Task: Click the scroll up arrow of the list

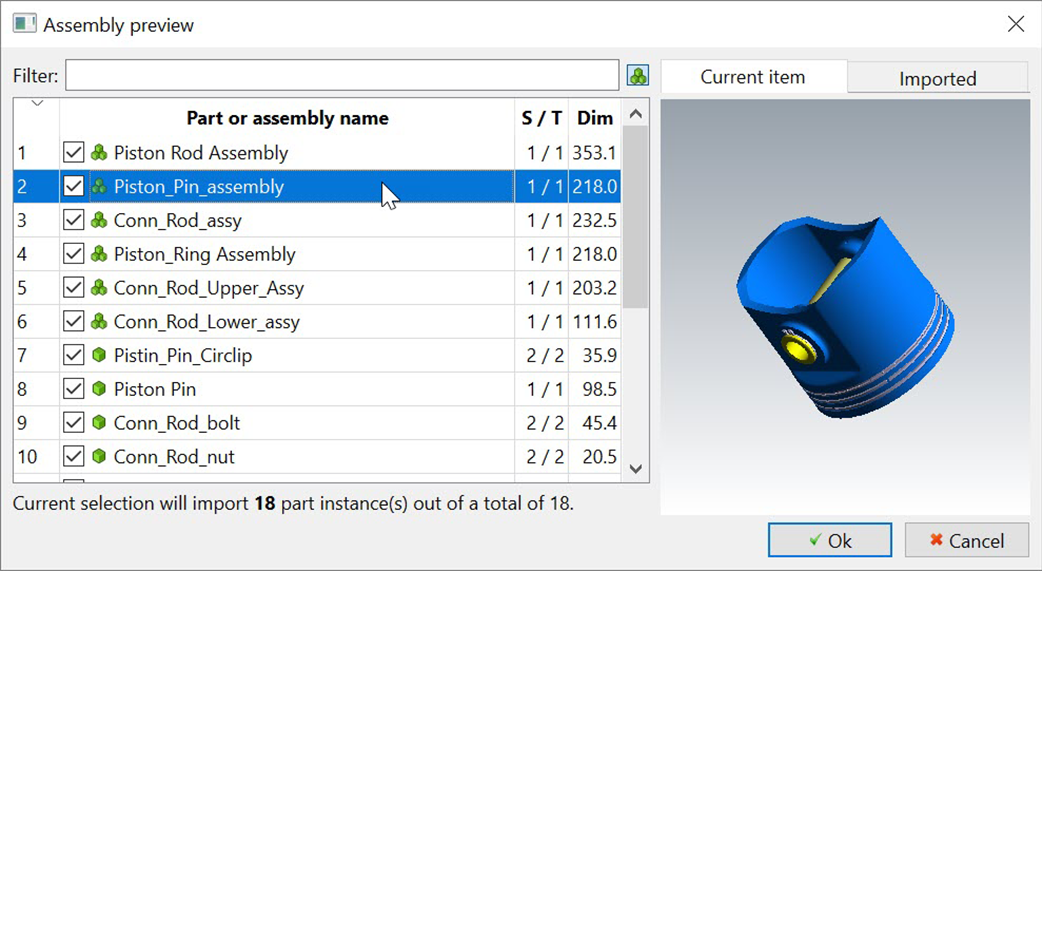Action: click(635, 114)
